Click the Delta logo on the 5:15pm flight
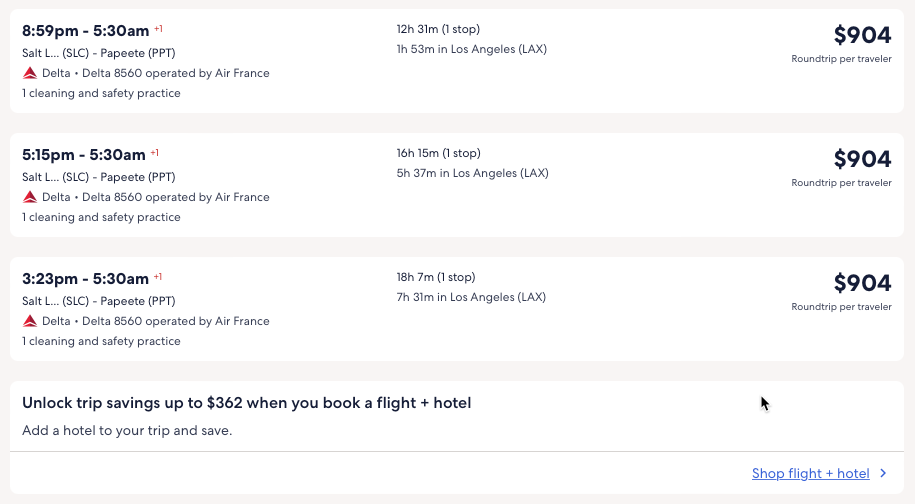Image resolution: width=915 pixels, height=504 pixels. pyautogui.click(x=30, y=197)
